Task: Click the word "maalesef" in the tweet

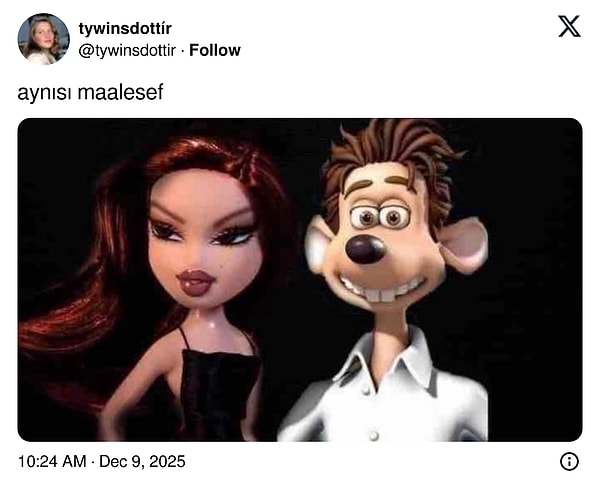Action: 120,92
